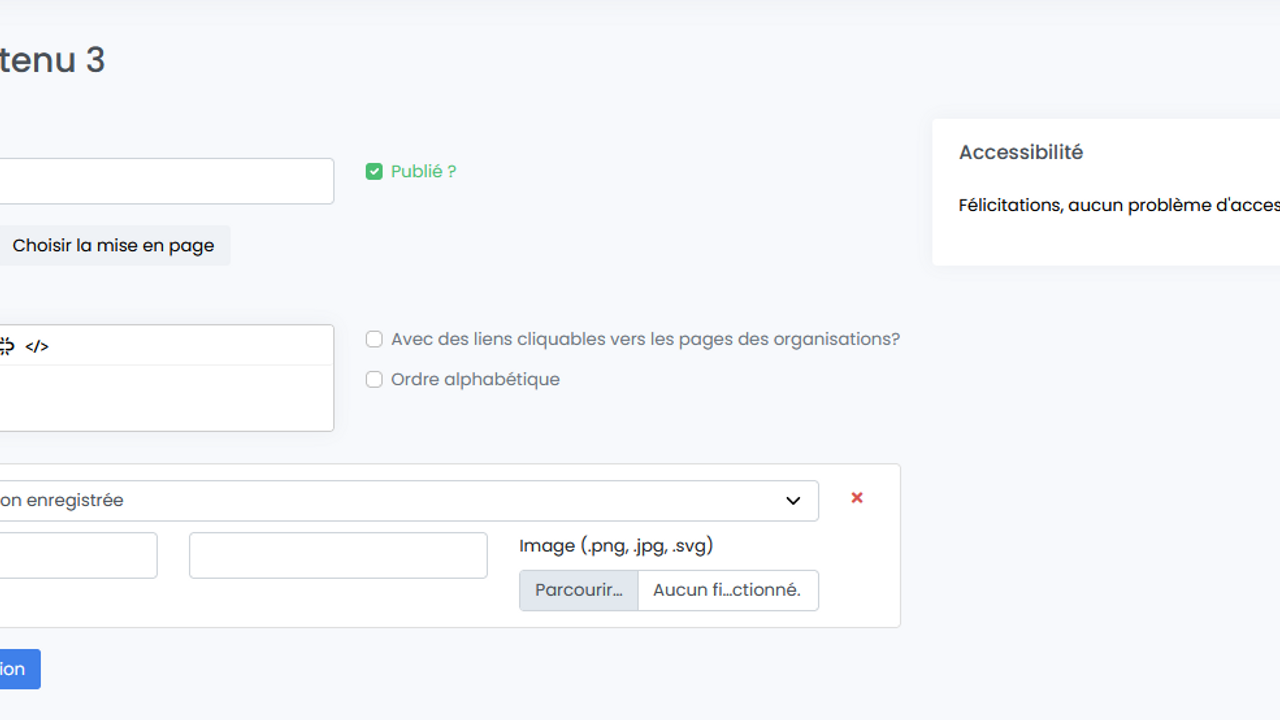Click the dropdown chevron arrow
Screen dimensions: 1280x720
(x=793, y=501)
